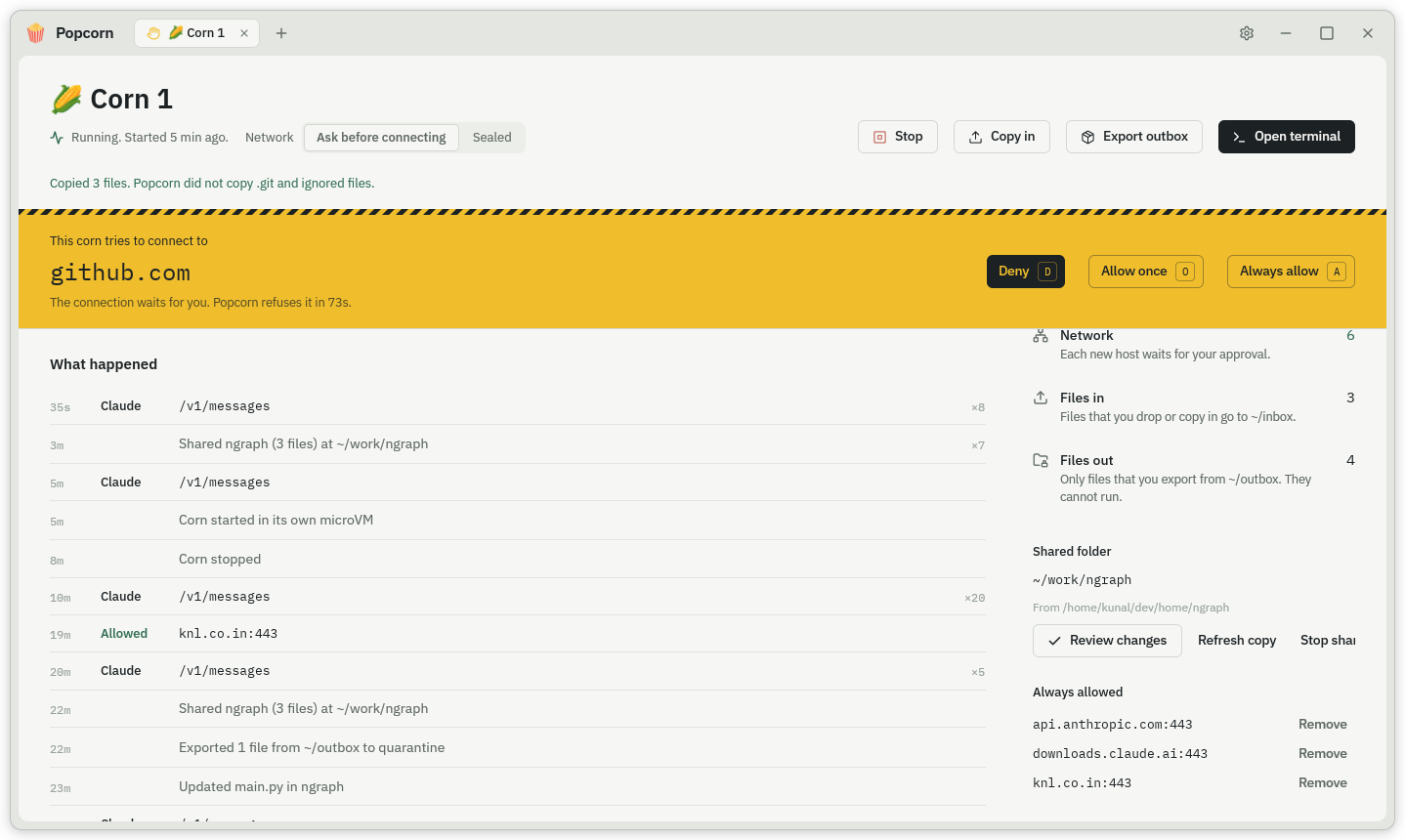Click the Files in upload icon
This screenshot has width=1405, height=840.
coord(1041,398)
